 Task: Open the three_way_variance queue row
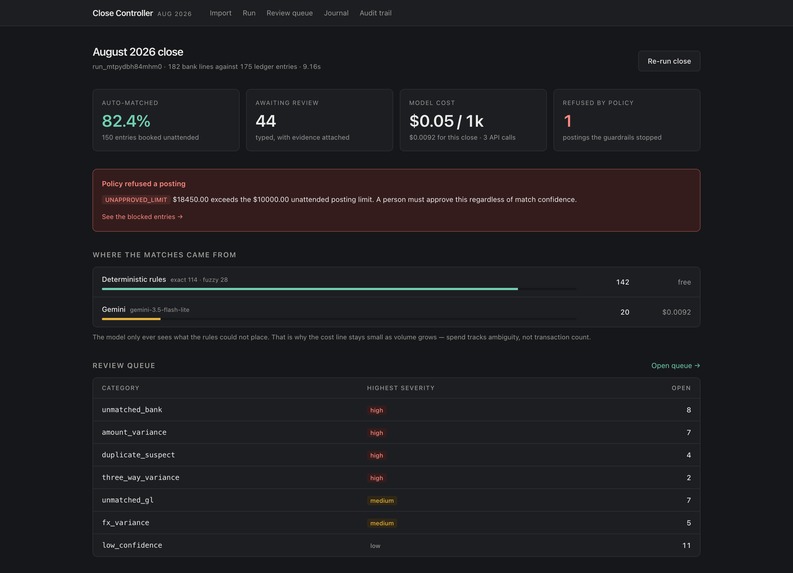pos(396,477)
